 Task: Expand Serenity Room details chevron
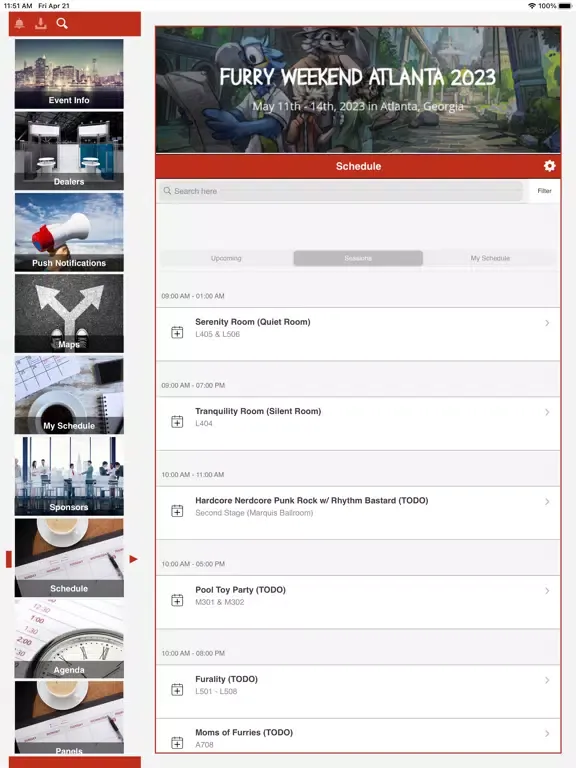tap(547, 323)
